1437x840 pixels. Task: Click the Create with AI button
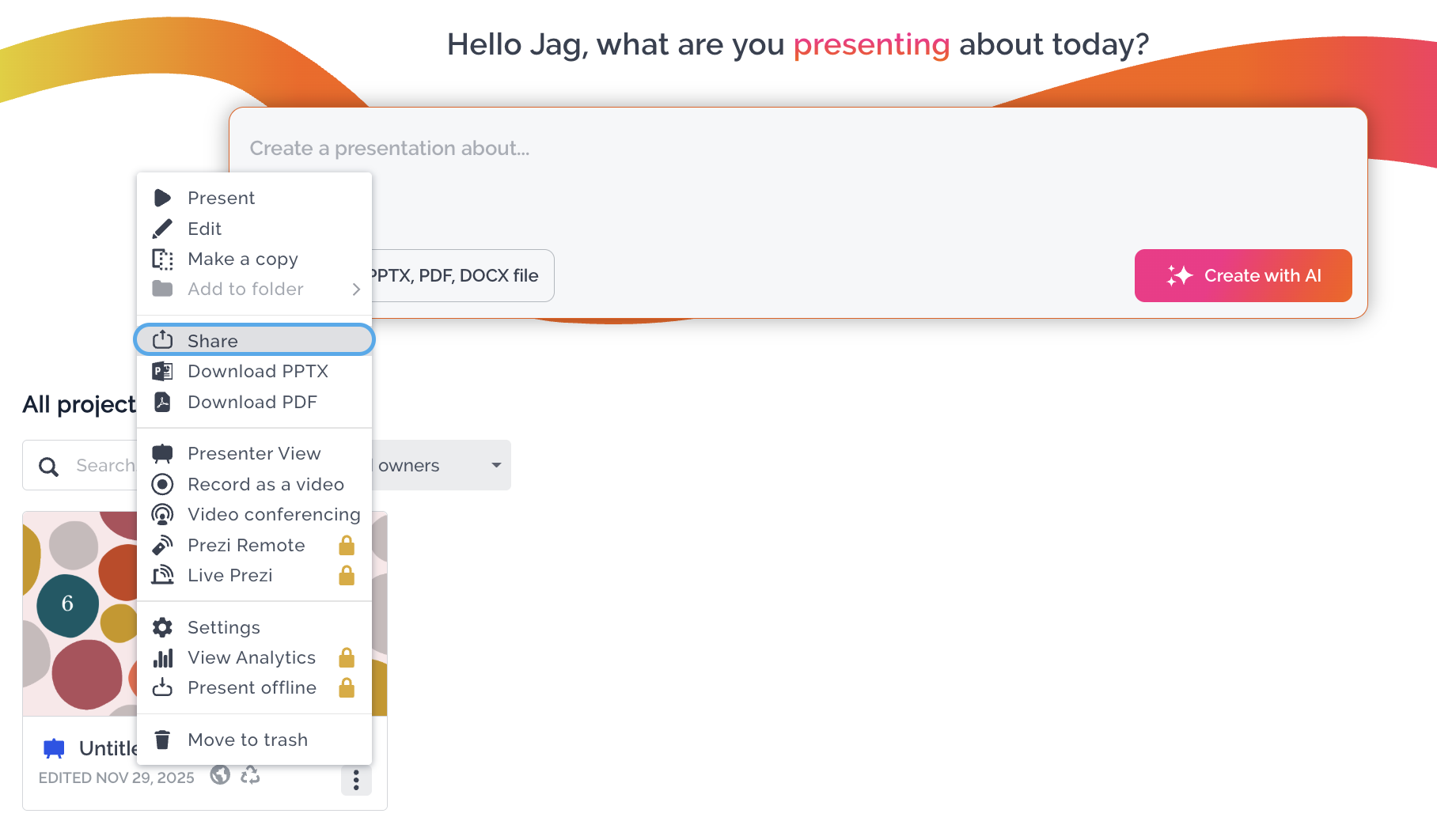point(1243,275)
